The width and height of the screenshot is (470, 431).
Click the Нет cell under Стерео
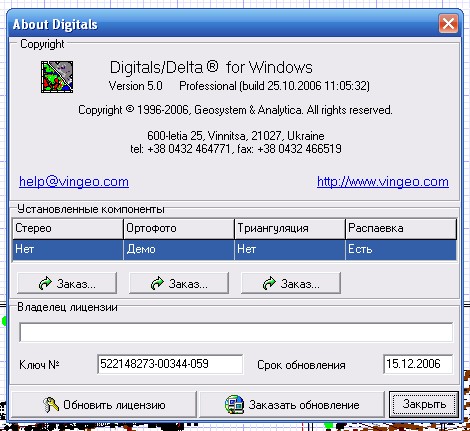pos(68,250)
